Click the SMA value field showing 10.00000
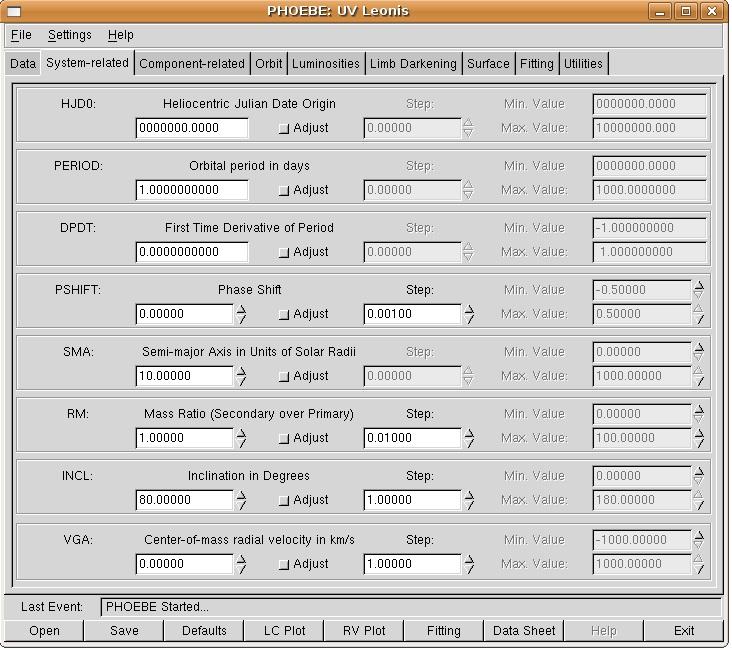This screenshot has height=650, width=732. [x=184, y=376]
